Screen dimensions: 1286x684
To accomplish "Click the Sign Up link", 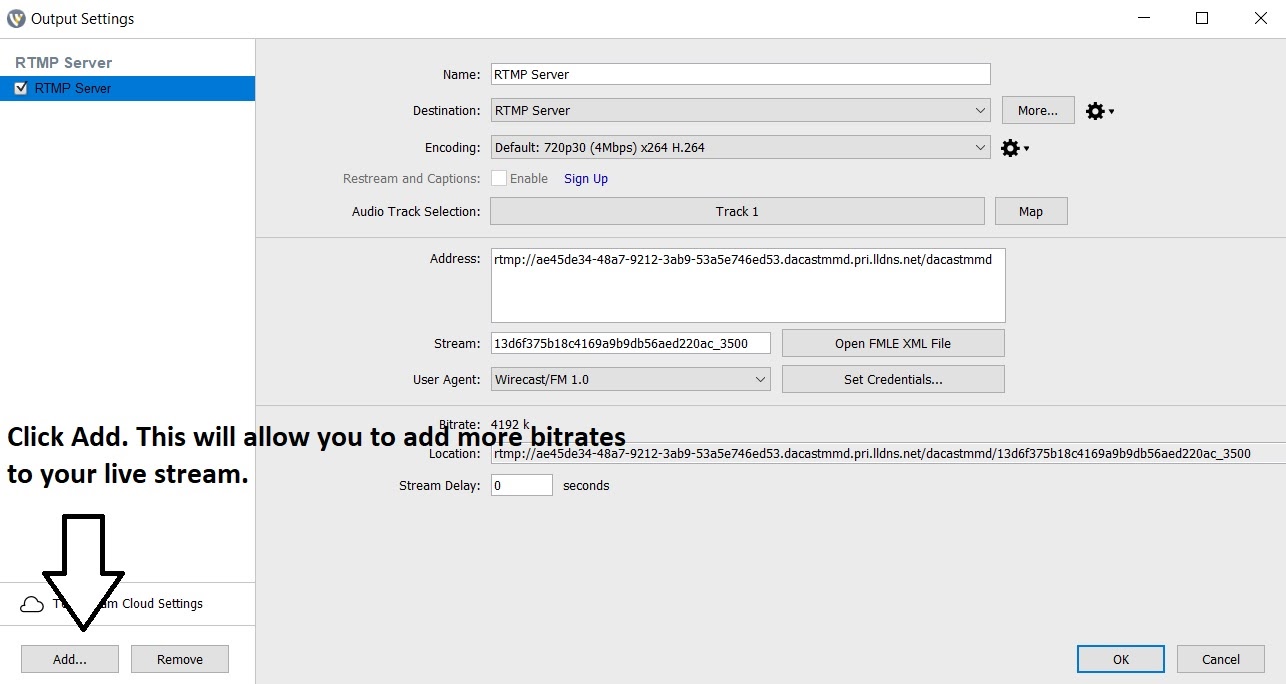I will (x=586, y=178).
